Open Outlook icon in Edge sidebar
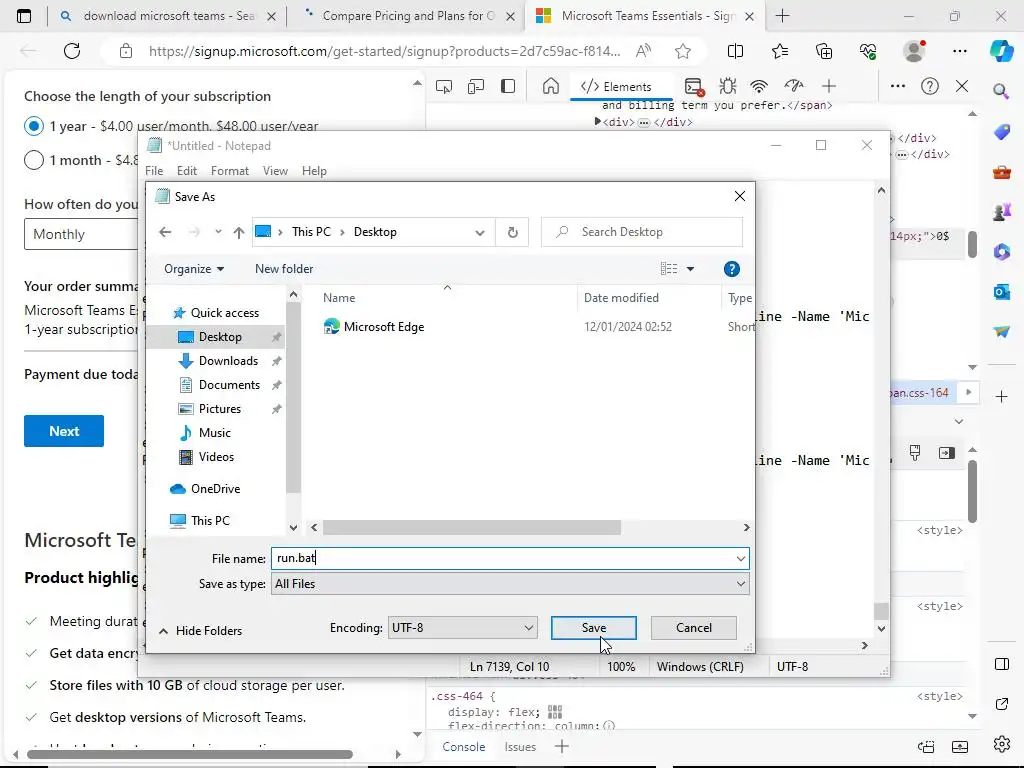 [x=1001, y=292]
